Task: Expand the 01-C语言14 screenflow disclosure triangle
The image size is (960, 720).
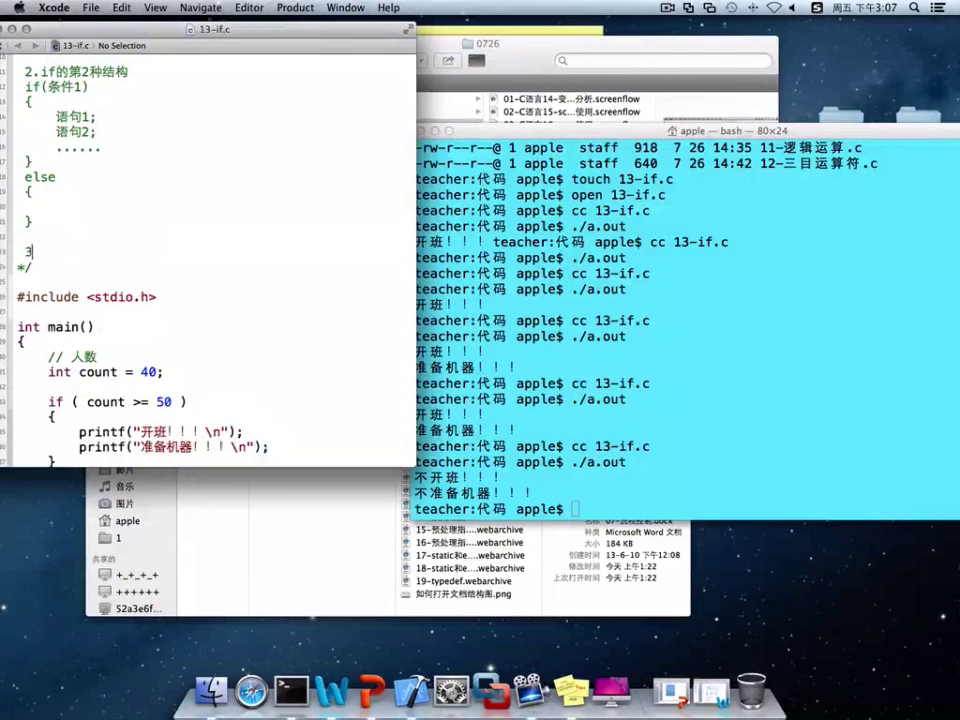Action: [492, 99]
